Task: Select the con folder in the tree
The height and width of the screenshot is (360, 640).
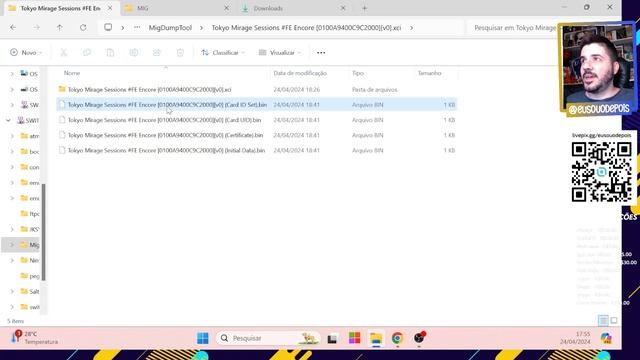Action: coord(30,167)
